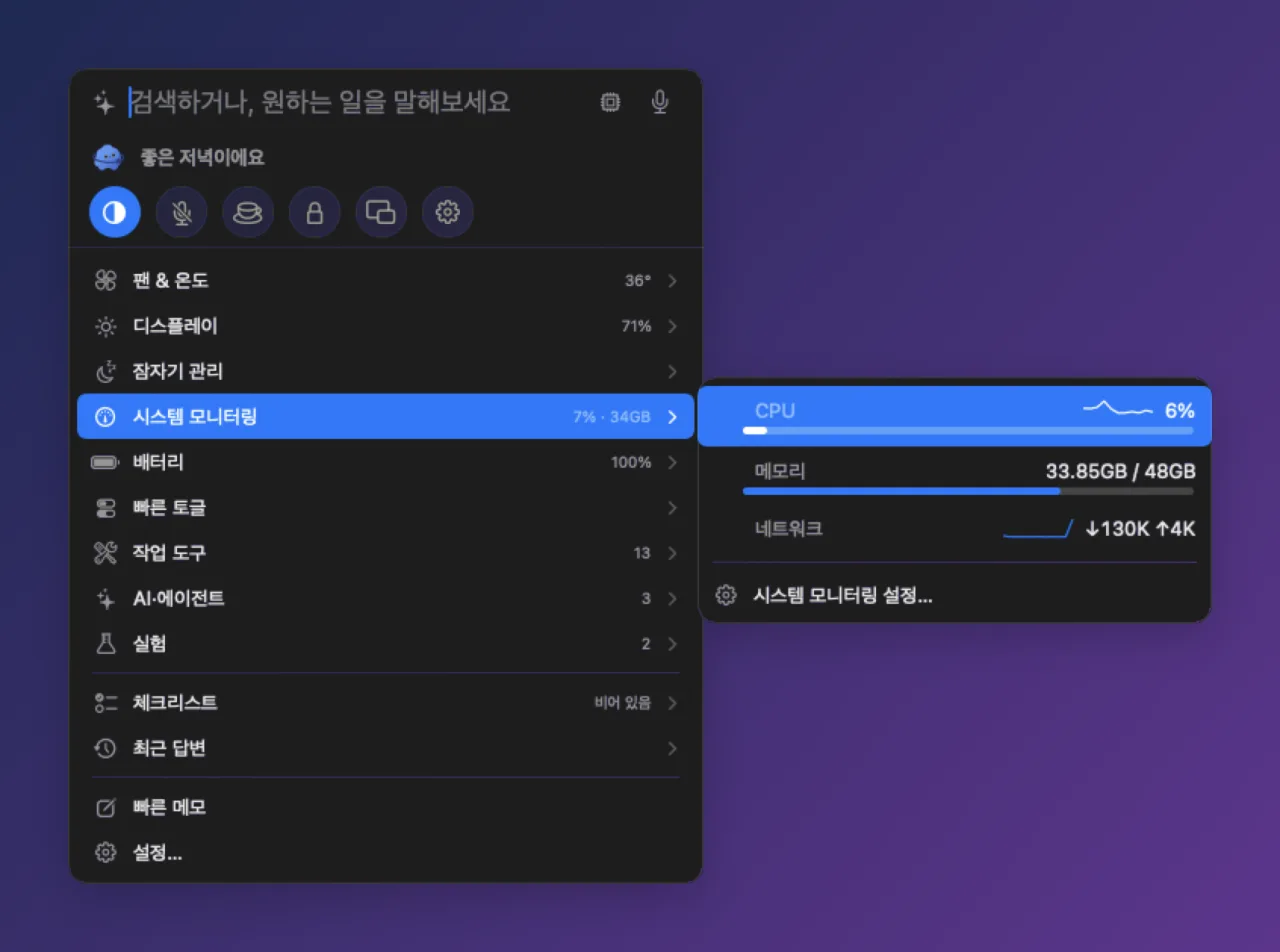Open 시스템 모니터링 설정... in submenu
The width and height of the screenshot is (1280, 952).
point(954,596)
